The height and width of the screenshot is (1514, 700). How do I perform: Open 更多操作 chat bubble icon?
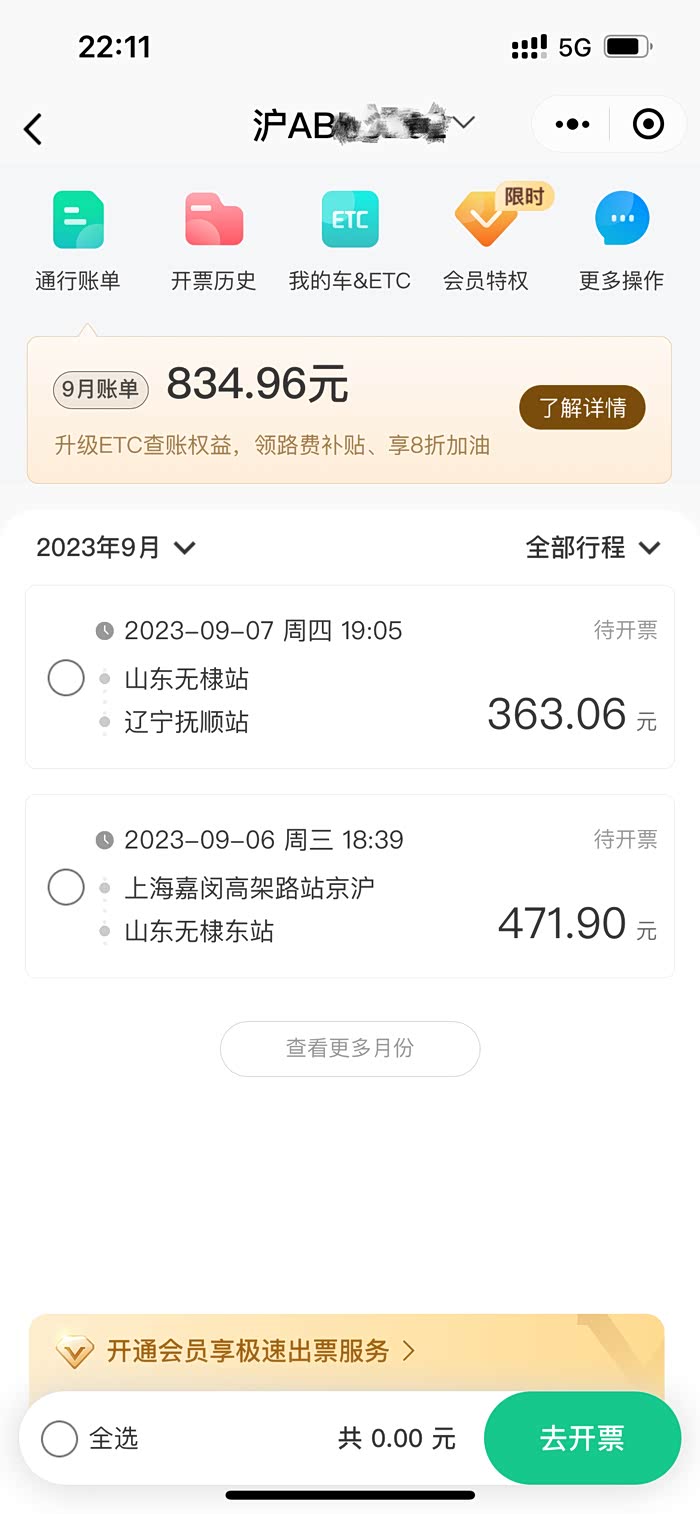[x=621, y=220]
